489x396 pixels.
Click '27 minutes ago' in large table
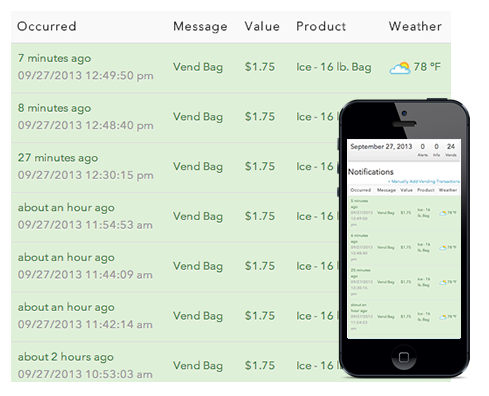click(58, 158)
